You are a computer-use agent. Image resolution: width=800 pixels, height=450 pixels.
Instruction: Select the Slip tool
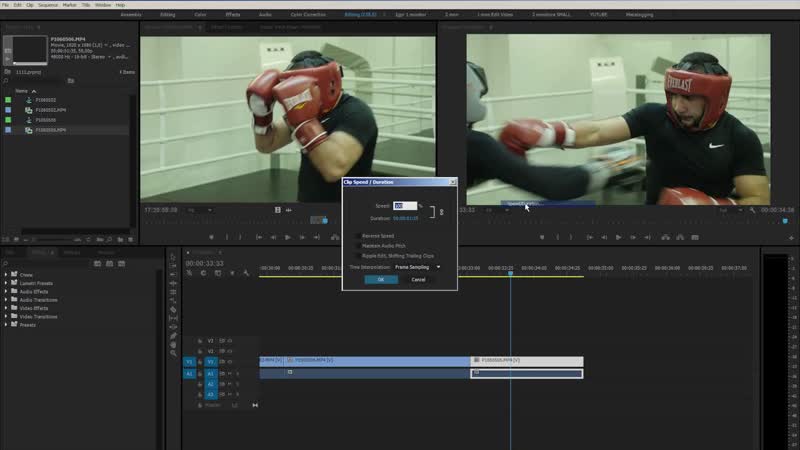click(173, 318)
